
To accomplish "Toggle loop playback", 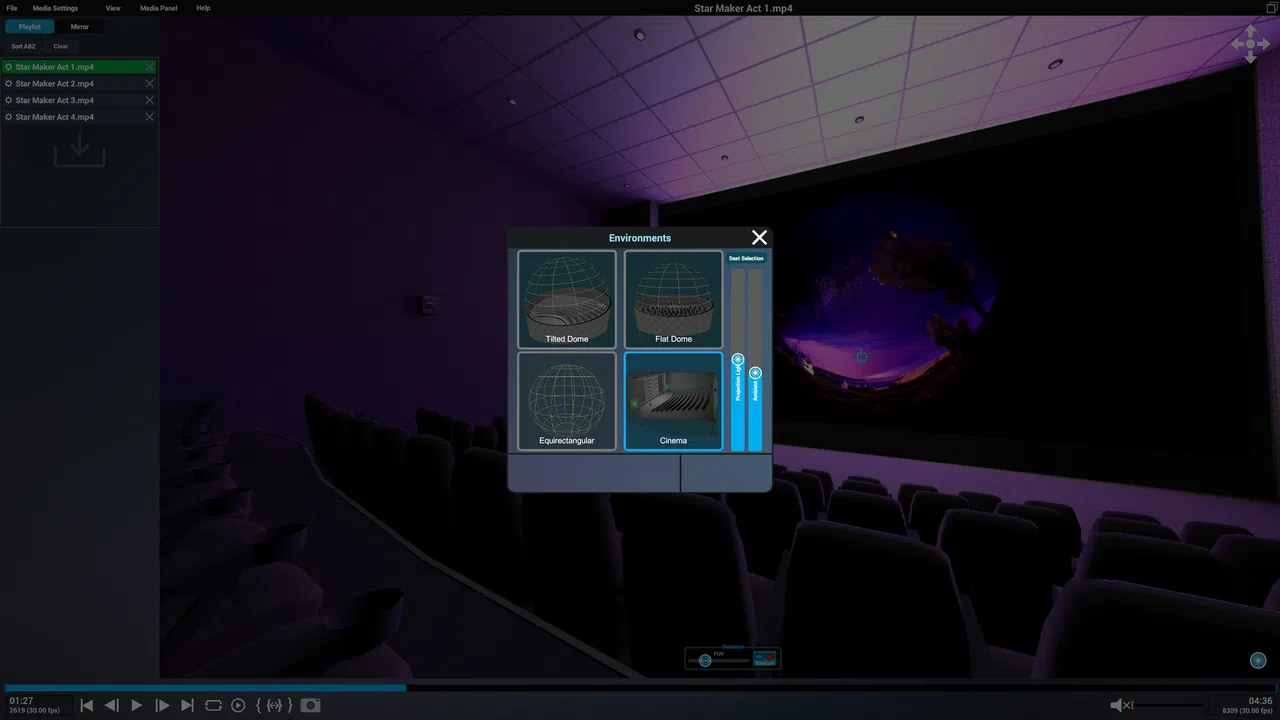I will (213, 705).
